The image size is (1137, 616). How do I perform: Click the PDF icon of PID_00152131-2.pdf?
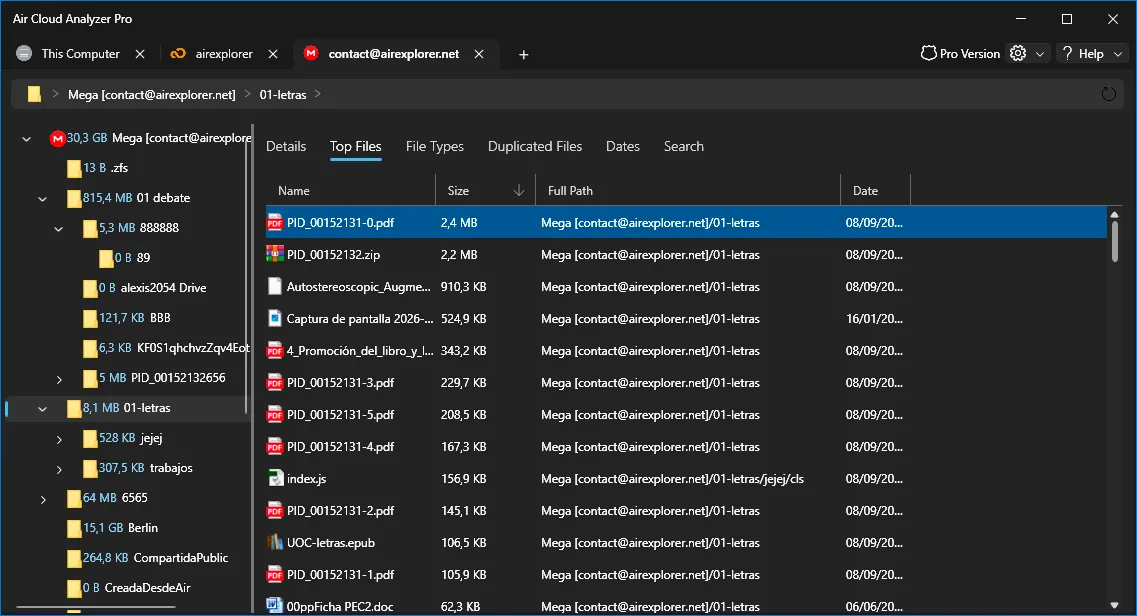point(274,510)
